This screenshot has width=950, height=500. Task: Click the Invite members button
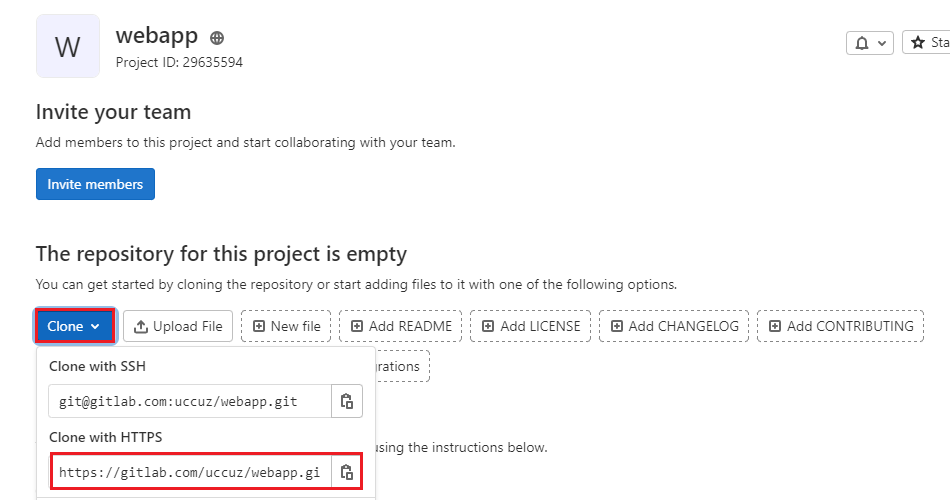coord(95,184)
